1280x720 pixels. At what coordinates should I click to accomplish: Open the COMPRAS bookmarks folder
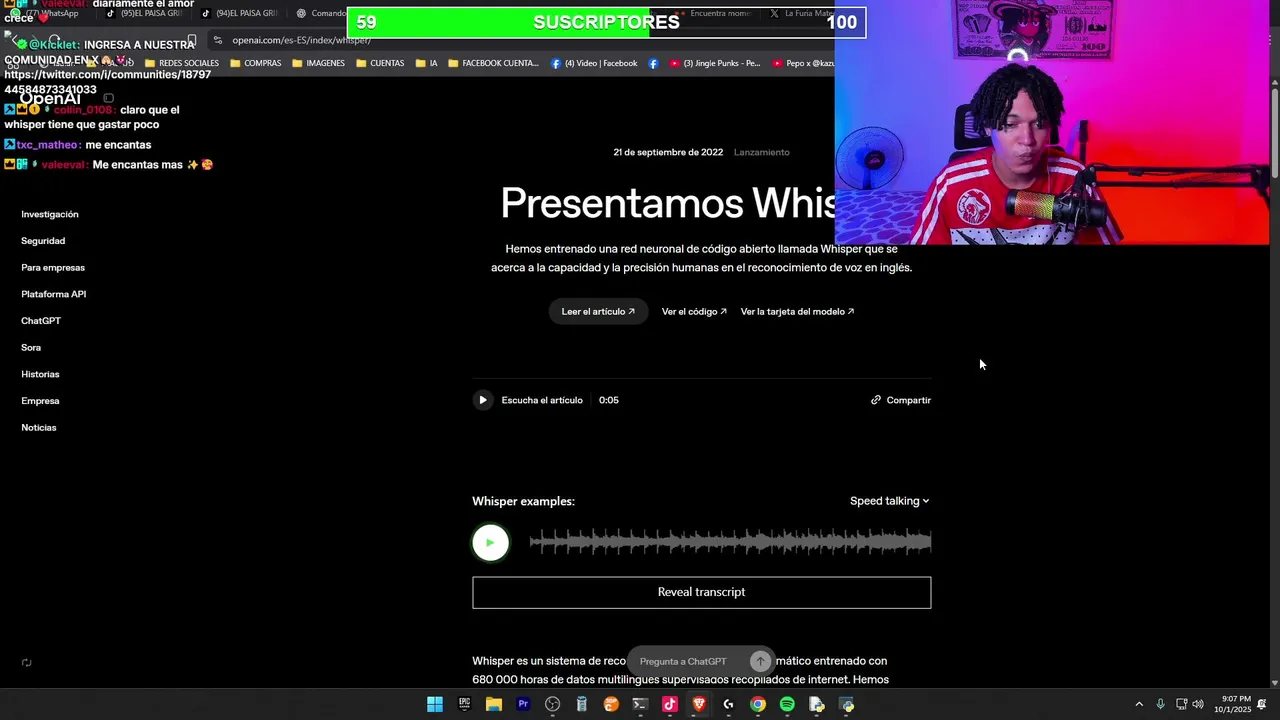tap(256, 63)
